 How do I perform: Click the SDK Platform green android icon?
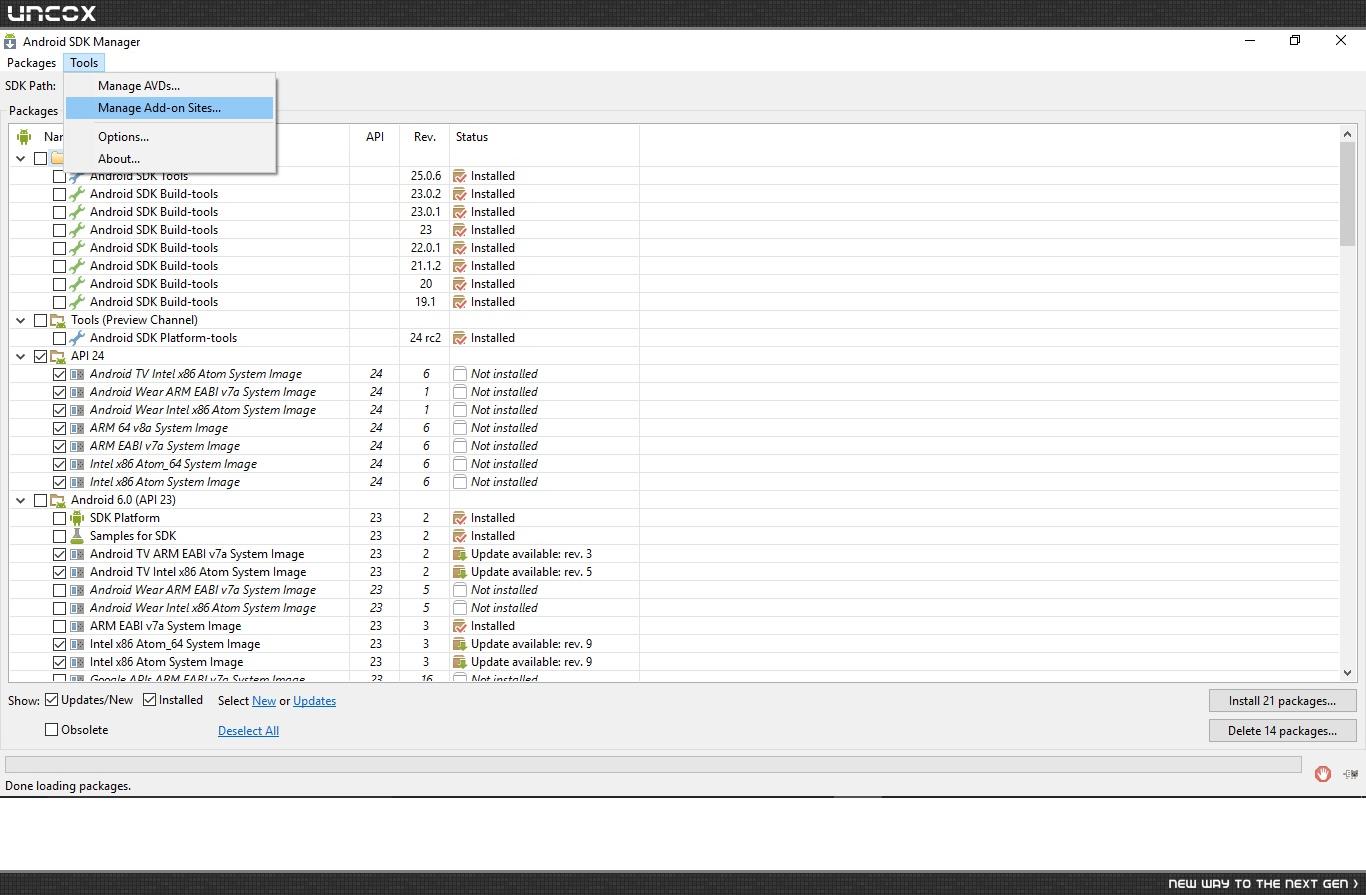point(77,518)
